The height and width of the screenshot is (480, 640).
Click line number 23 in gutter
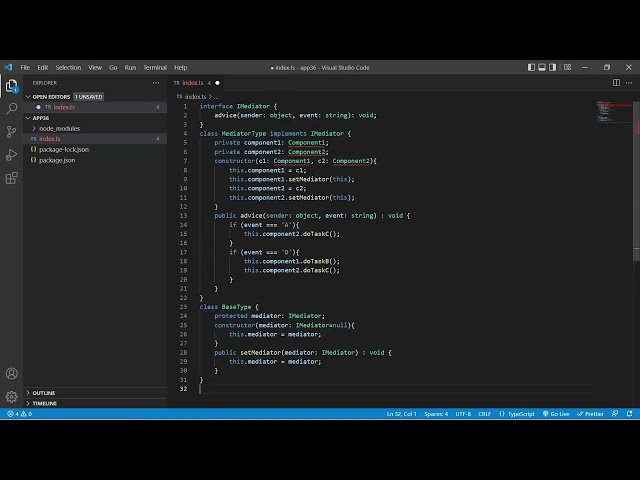tap(183, 307)
